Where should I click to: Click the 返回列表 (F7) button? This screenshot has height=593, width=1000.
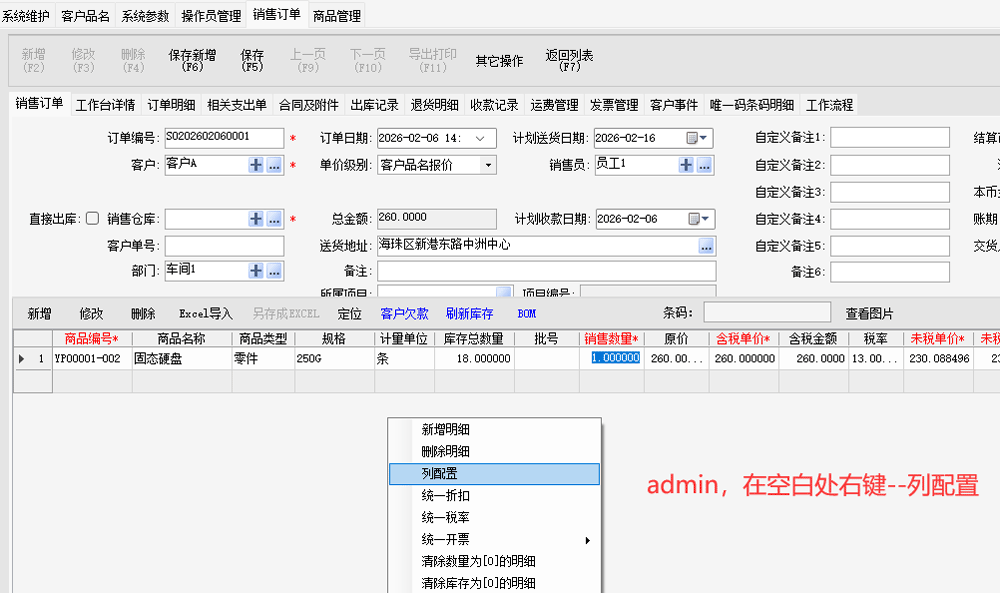click(x=569, y=60)
